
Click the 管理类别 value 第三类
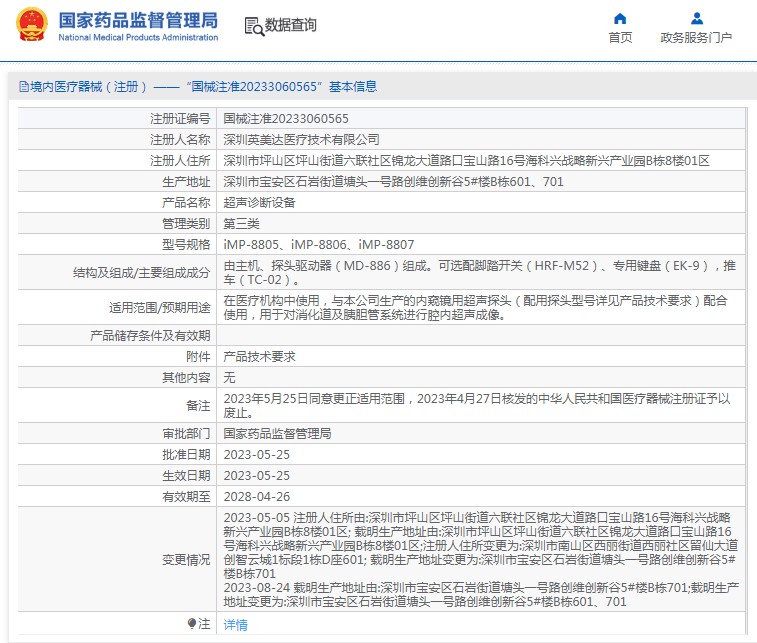coord(241,223)
